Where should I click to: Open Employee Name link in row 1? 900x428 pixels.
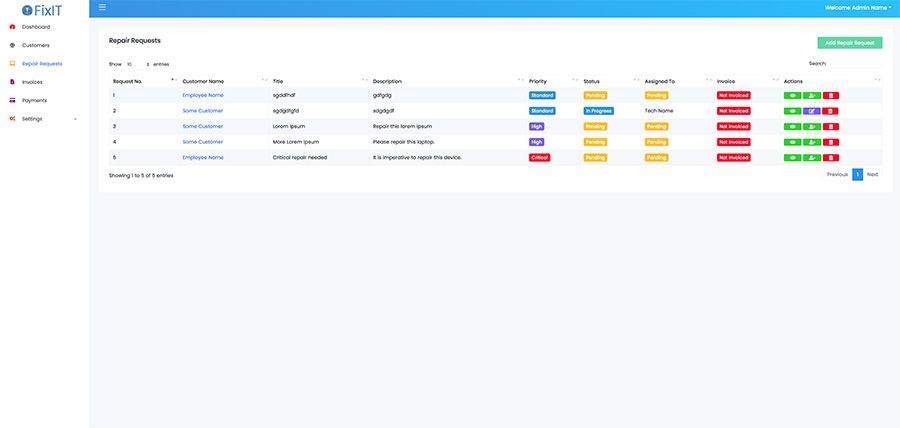pyautogui.click(x=203, y=95)
